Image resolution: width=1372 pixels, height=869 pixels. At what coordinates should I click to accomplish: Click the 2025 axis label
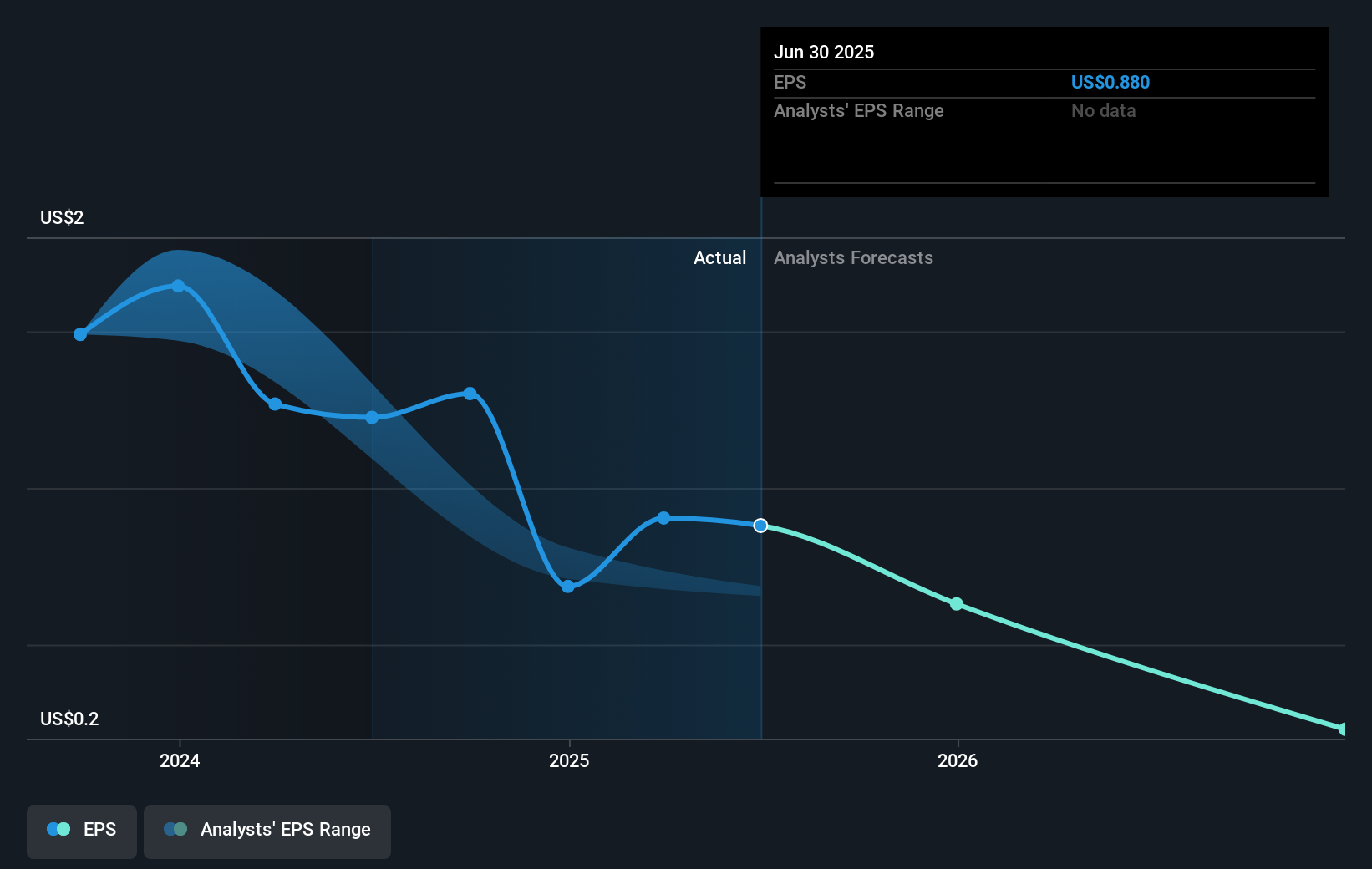coord(569,761)
